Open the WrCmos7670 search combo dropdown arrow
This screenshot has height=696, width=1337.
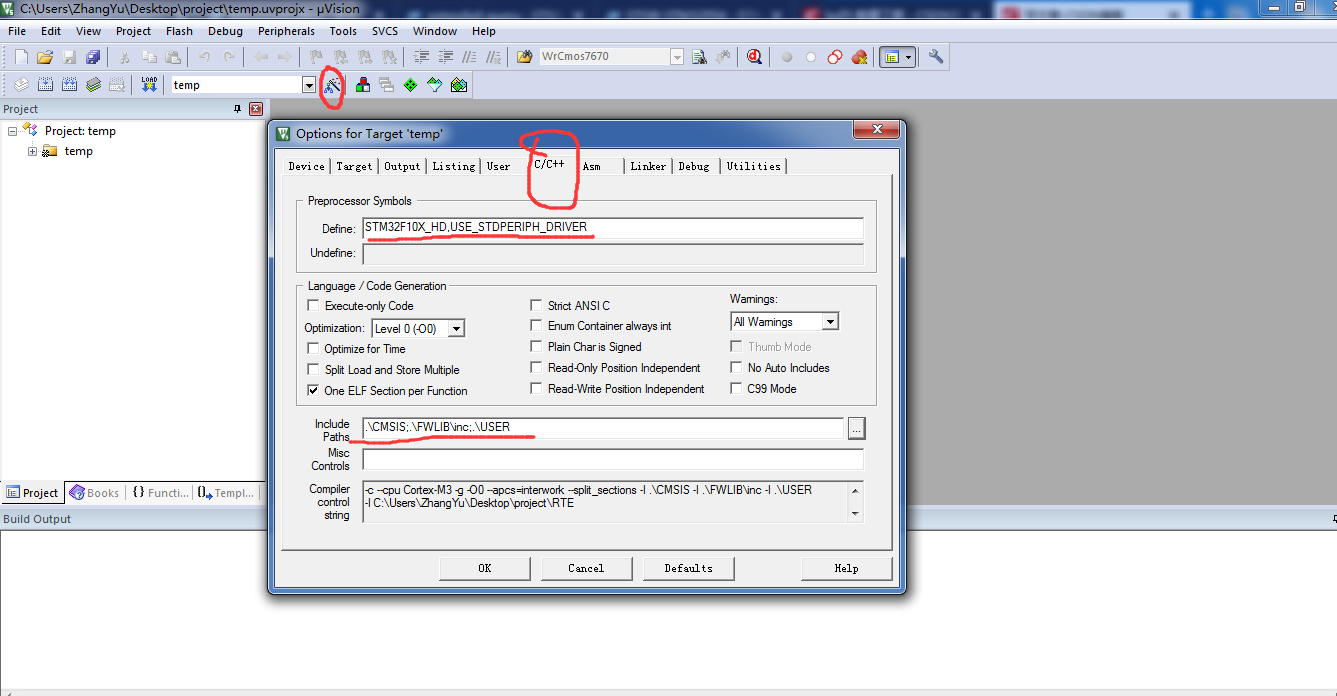(677, 57)
